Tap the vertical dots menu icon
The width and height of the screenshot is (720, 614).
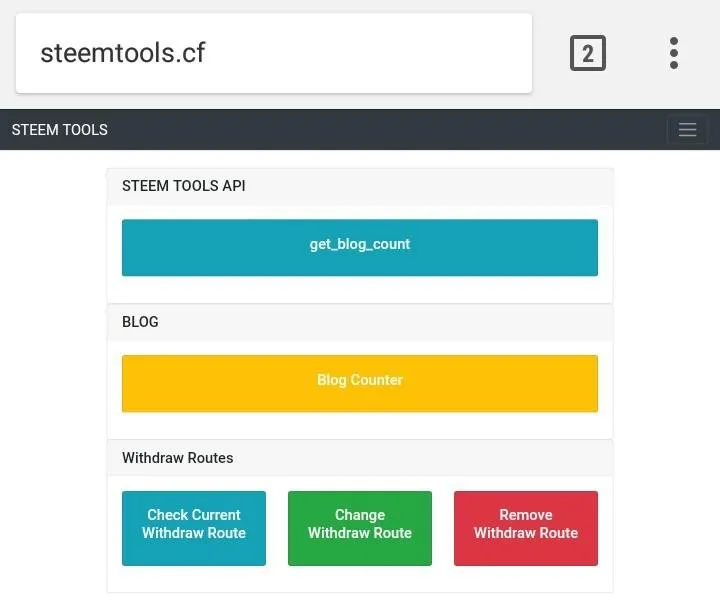(x=674, y=53)
